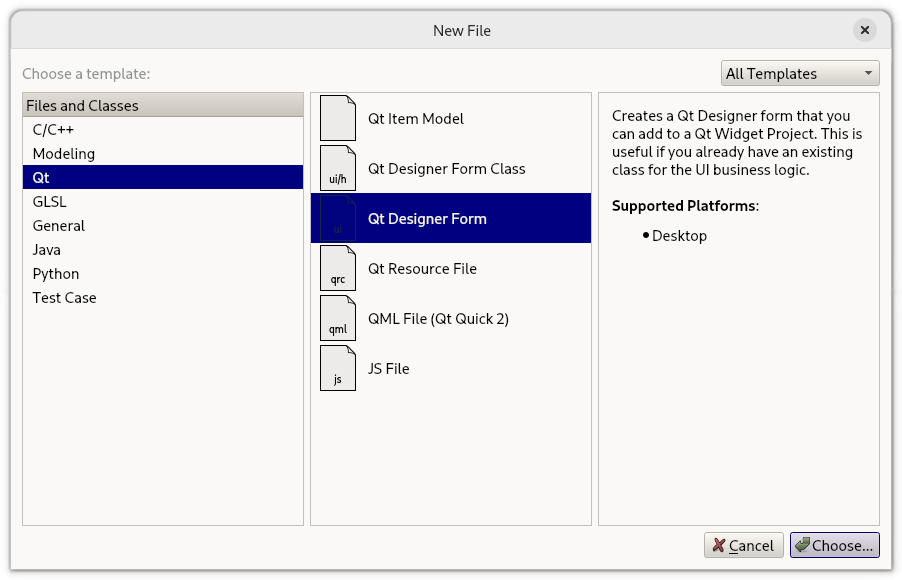Select the Qt Designer Form template label

pos(427,219)
